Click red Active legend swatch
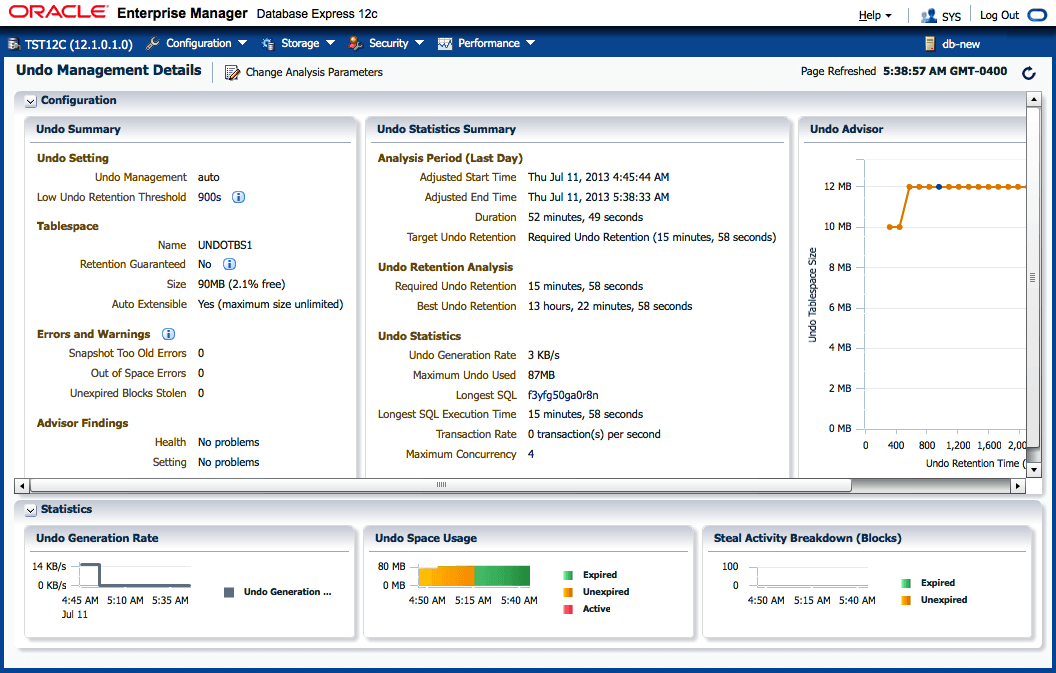Image resolution: width=1056 pixels, height=673 pixels. click(x=568, y=609)
